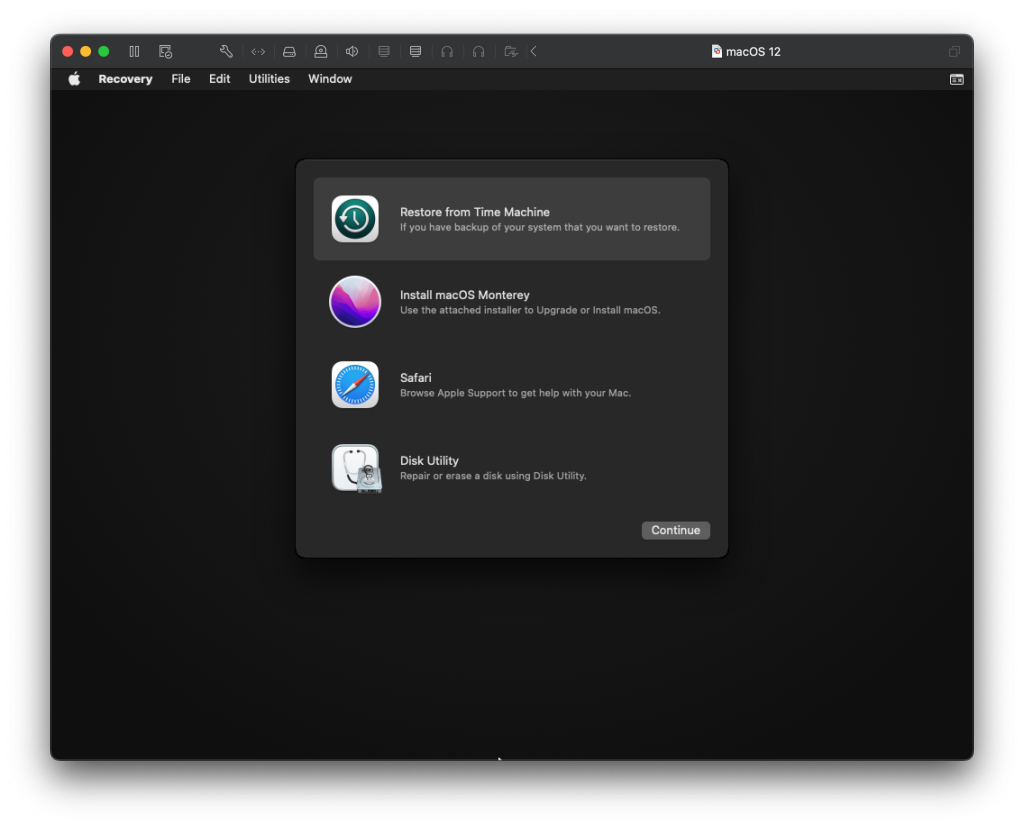Select the Install macOS Monterey icon
This screenshot has width=1024, height=827.
tap(355, 302)
